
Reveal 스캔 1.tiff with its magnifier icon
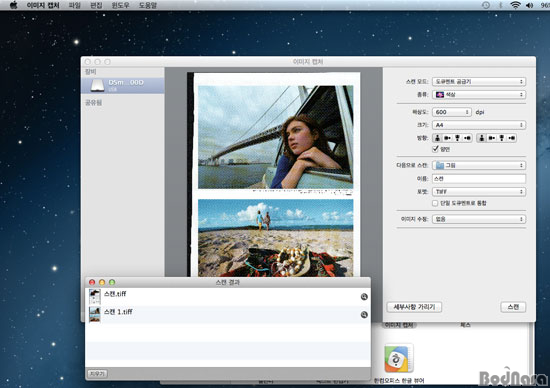pos(364,315)
